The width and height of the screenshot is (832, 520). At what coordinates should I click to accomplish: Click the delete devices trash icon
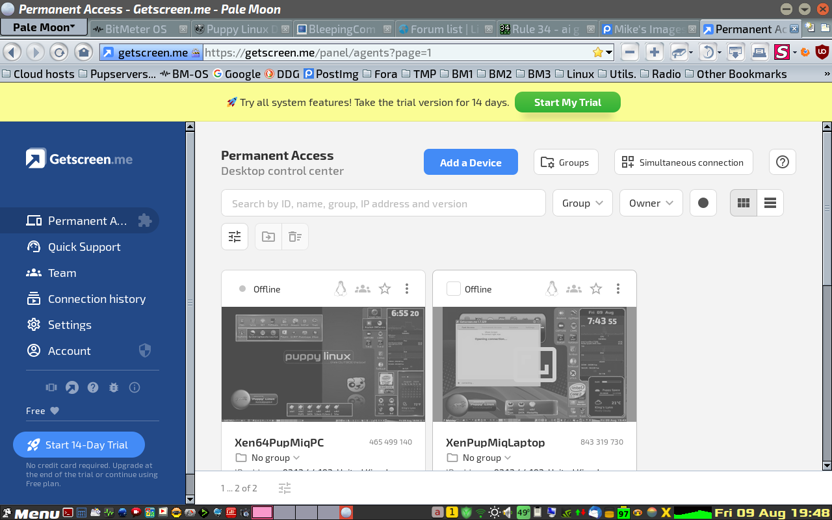[x=295, y=237]
